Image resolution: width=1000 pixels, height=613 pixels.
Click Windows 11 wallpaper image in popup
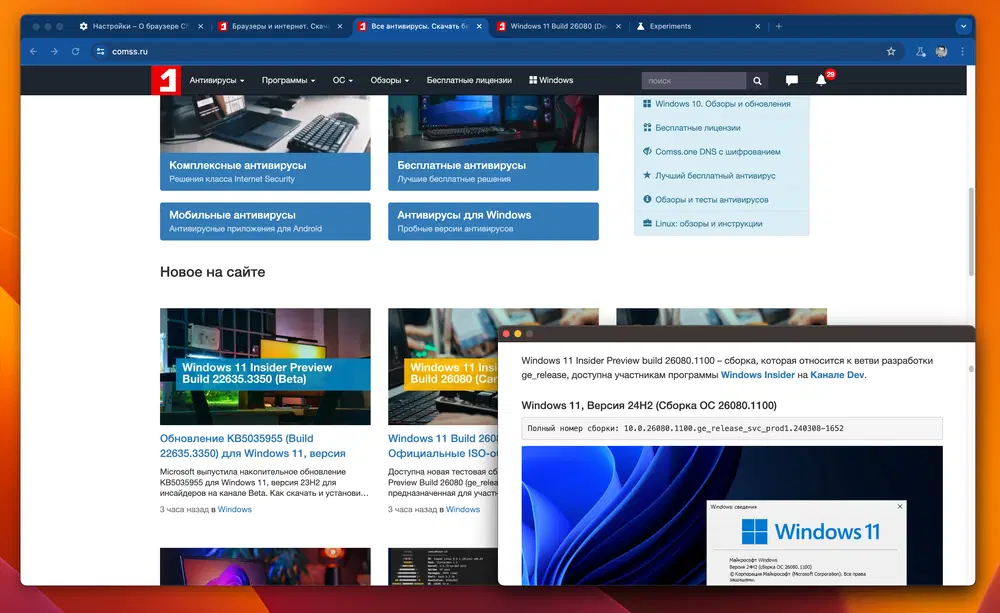point(732,515)
